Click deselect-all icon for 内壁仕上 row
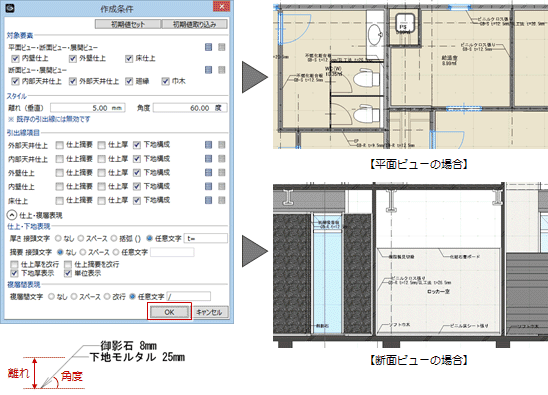Image resolution: width=548 pixels, height=395 pixels. point(222,186)
